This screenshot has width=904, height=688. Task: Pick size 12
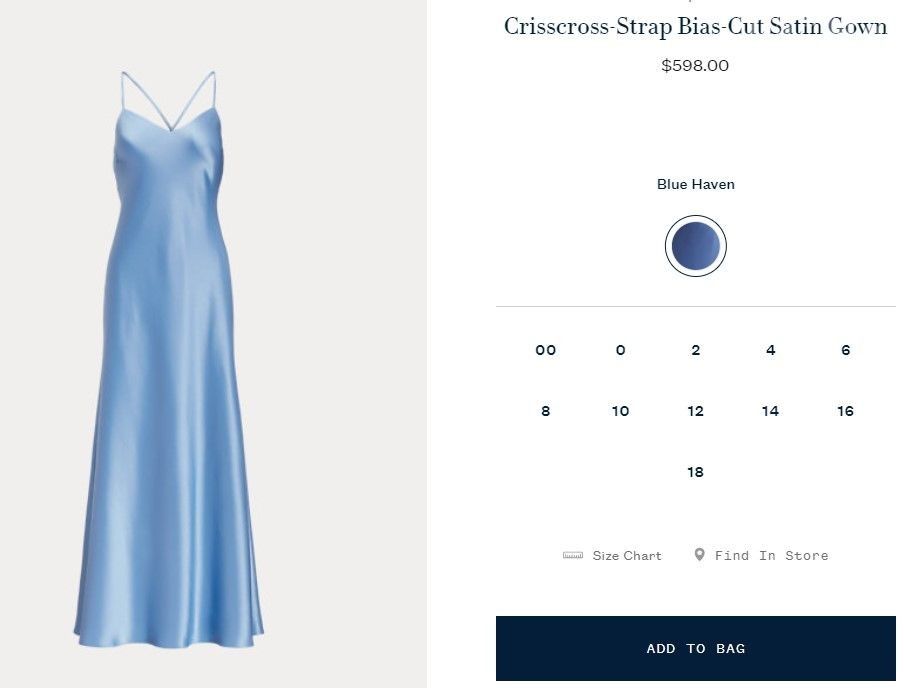point(695,411)
